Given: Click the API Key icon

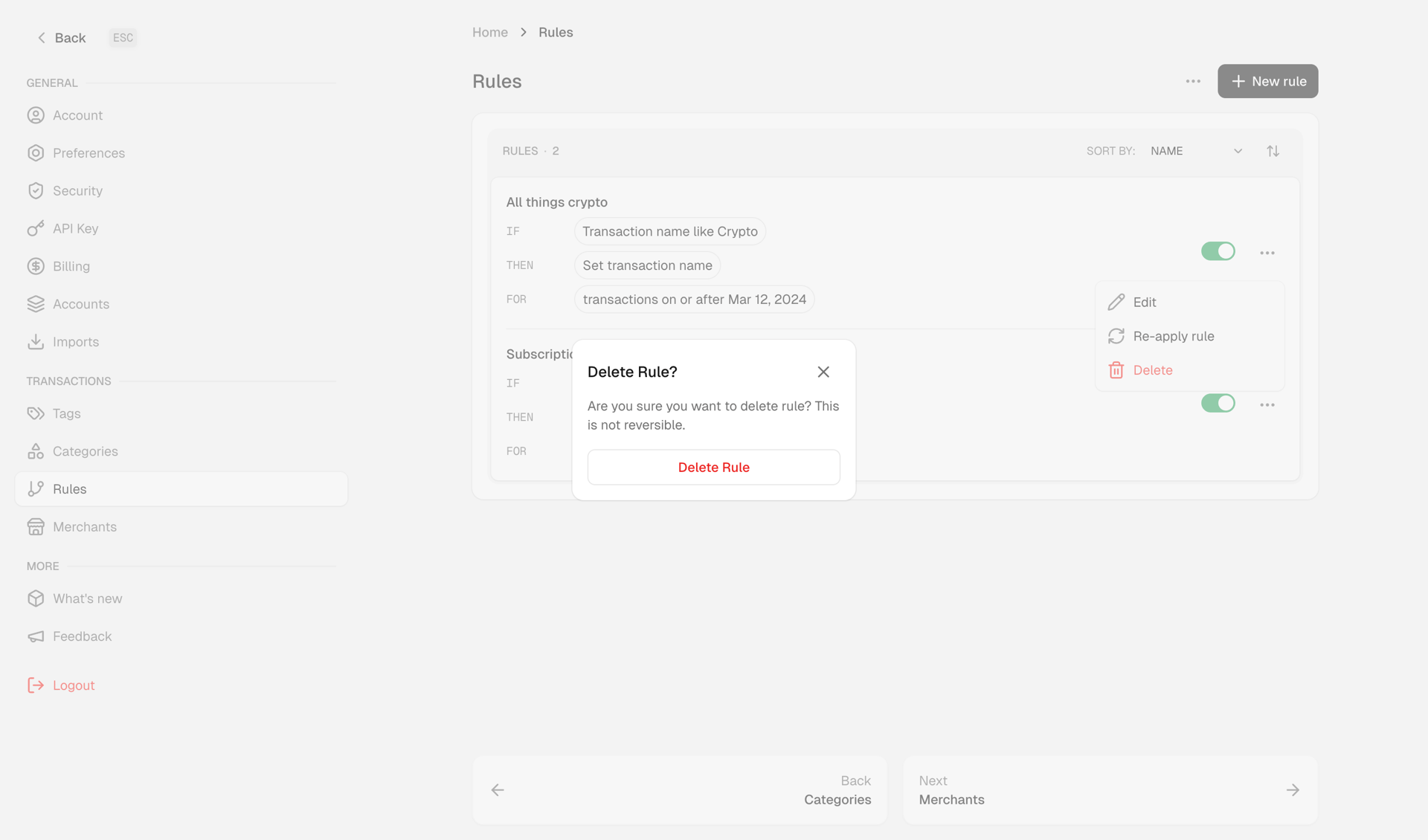Looking at the screenshot, I should click(36, 228).
